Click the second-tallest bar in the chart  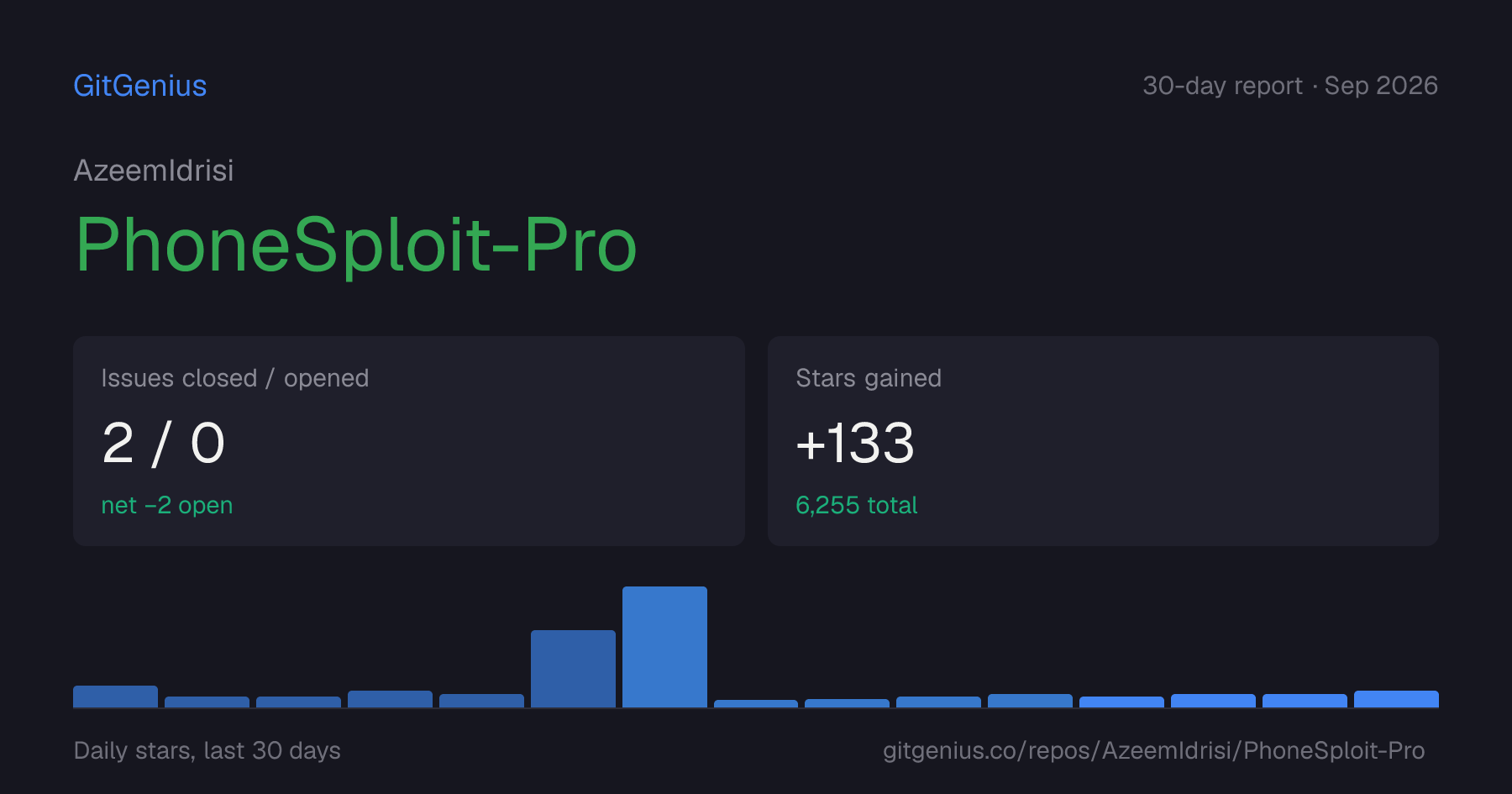(x=573, y=669)
